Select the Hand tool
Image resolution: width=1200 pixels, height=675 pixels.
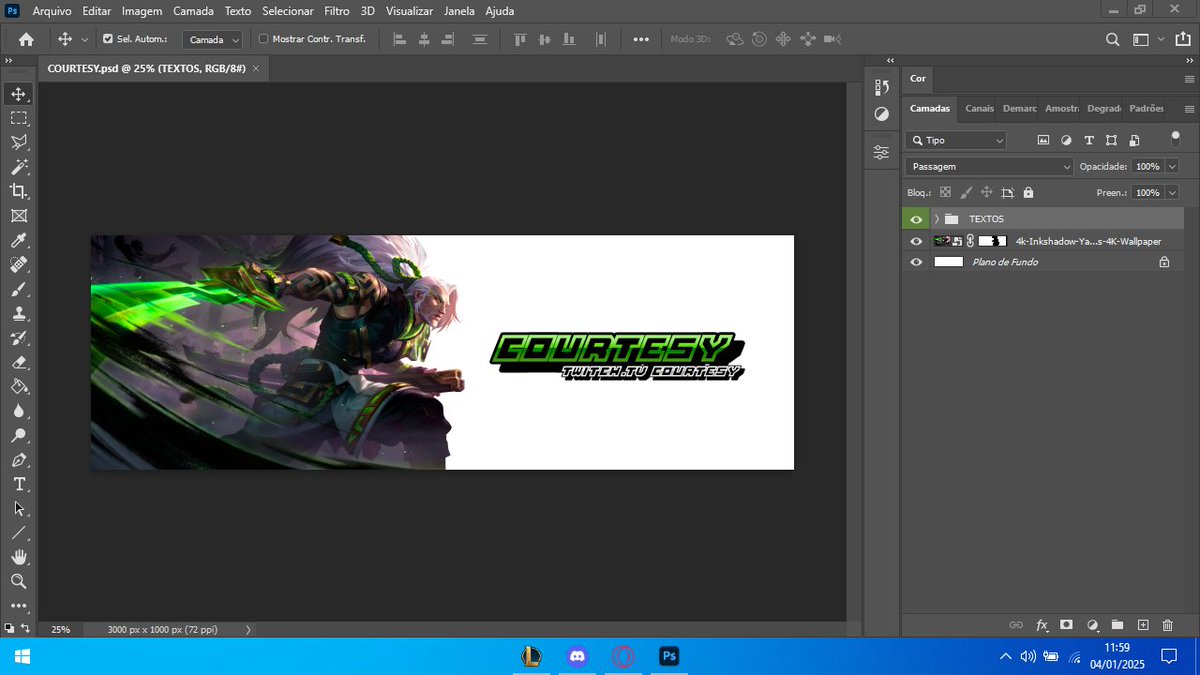pyautogui.click(x=19, y=557)
